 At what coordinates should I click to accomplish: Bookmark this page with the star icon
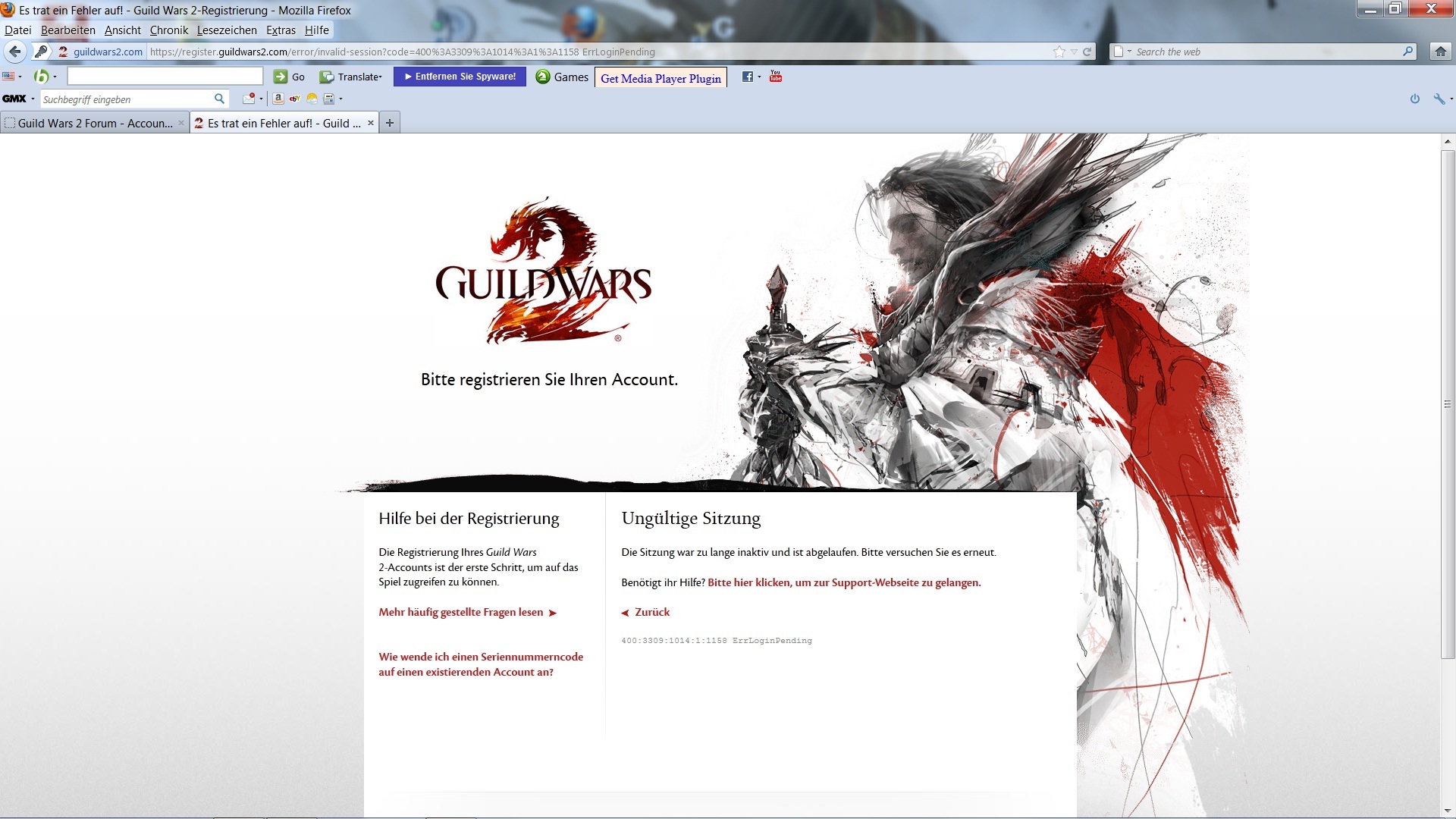(1059, 52)
